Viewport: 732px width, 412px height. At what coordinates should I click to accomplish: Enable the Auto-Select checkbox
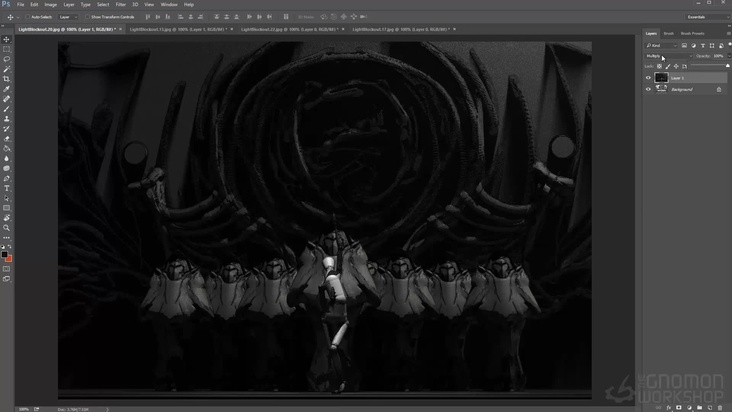coord(28,17)
